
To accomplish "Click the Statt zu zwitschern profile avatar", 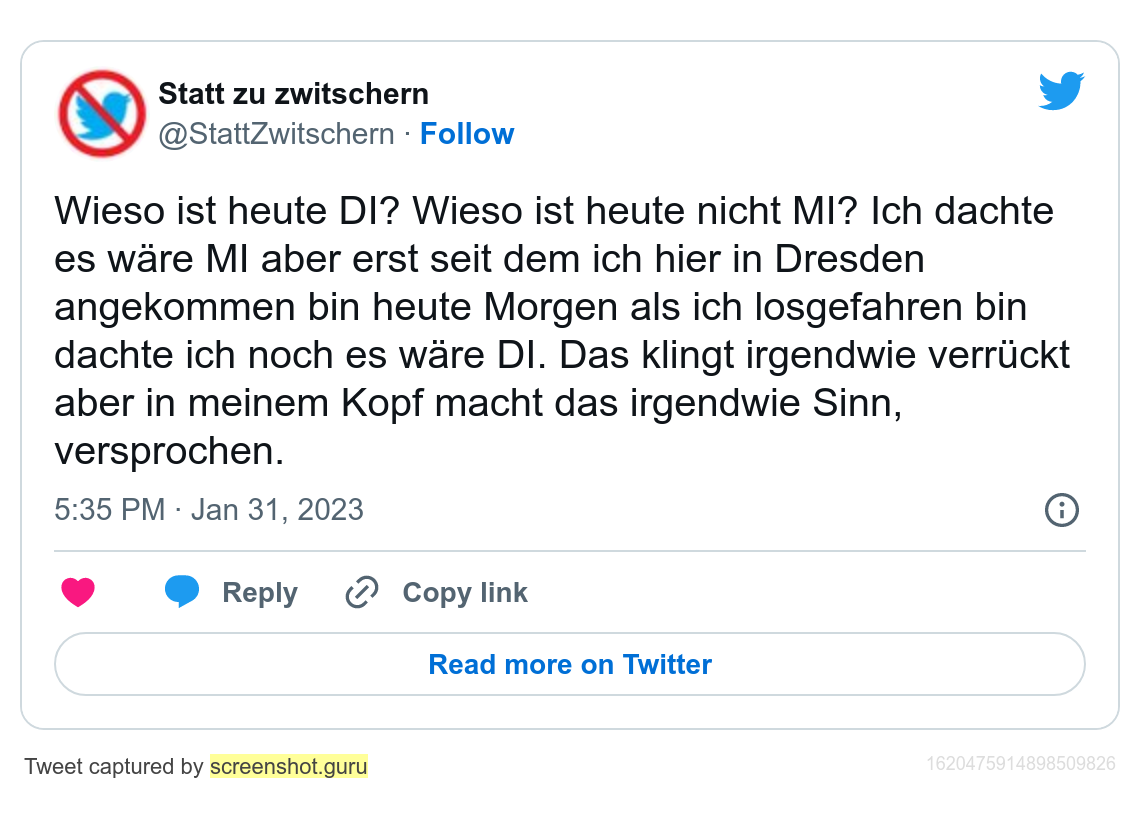I will (x=101, y=113).
